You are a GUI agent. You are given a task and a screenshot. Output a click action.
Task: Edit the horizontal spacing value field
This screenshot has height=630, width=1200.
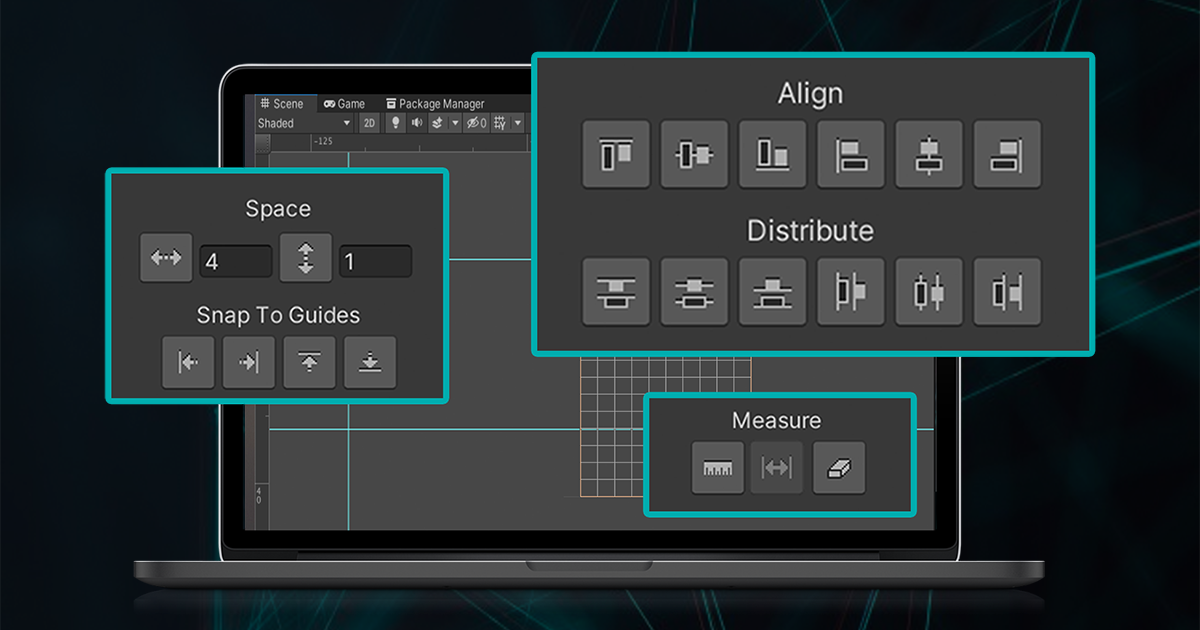pyautogui.click(x=235, y=259)
